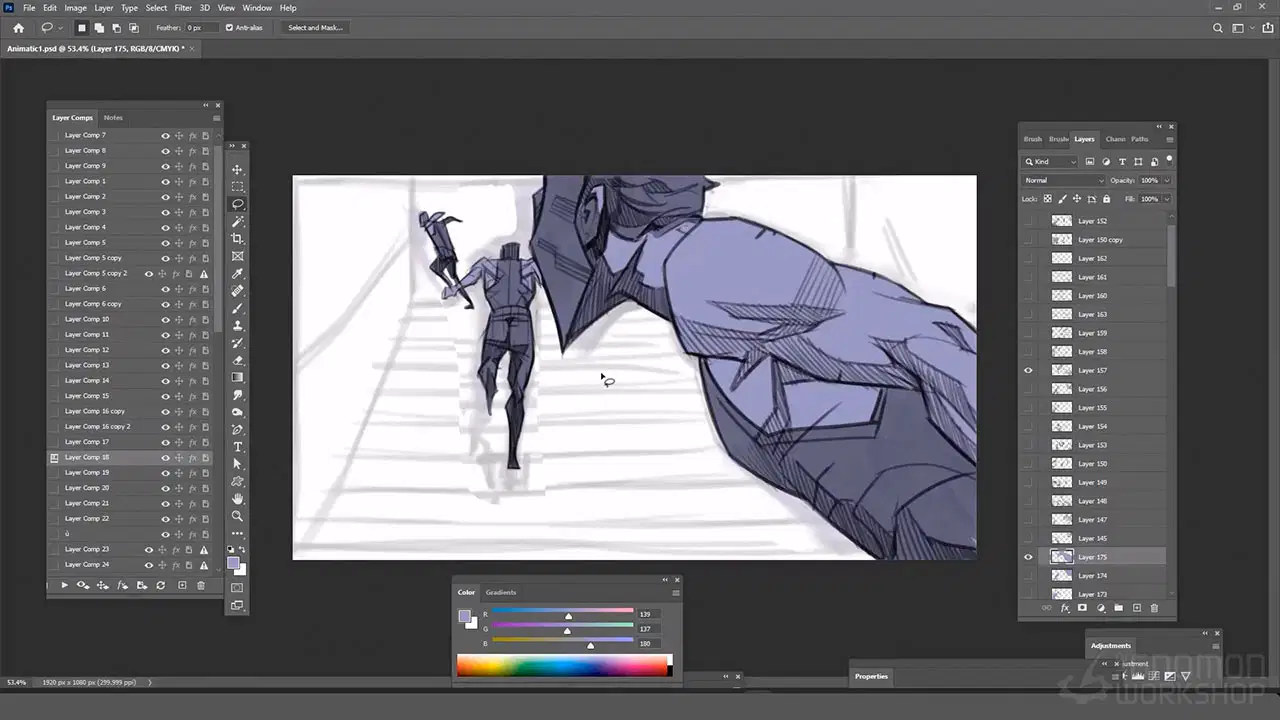1280x720 pixels.
Task: Click the color spectrum ramp
Action: click(565, 666)
